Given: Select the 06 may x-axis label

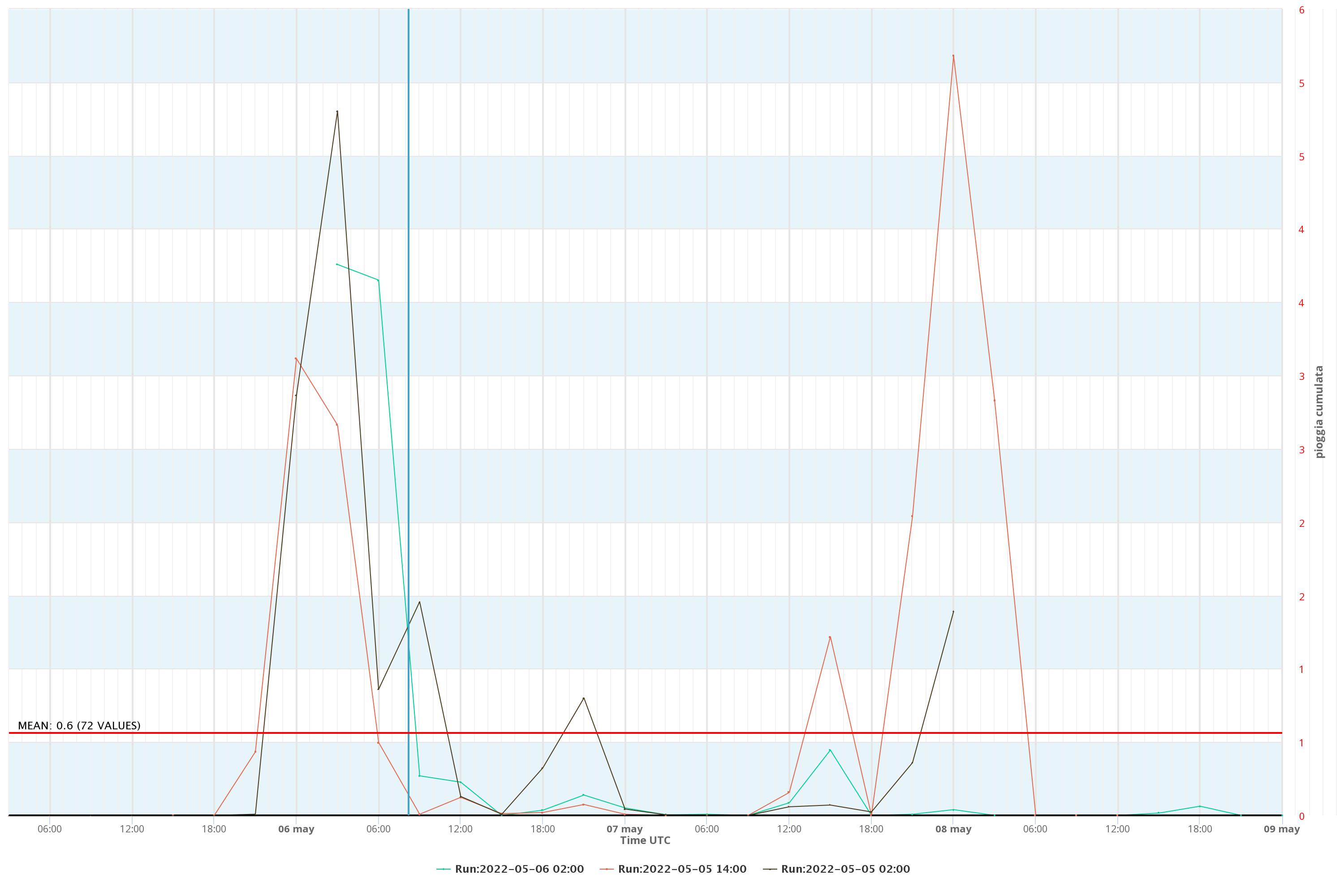Looking at the screenshot, I should (x=296, y=829).
